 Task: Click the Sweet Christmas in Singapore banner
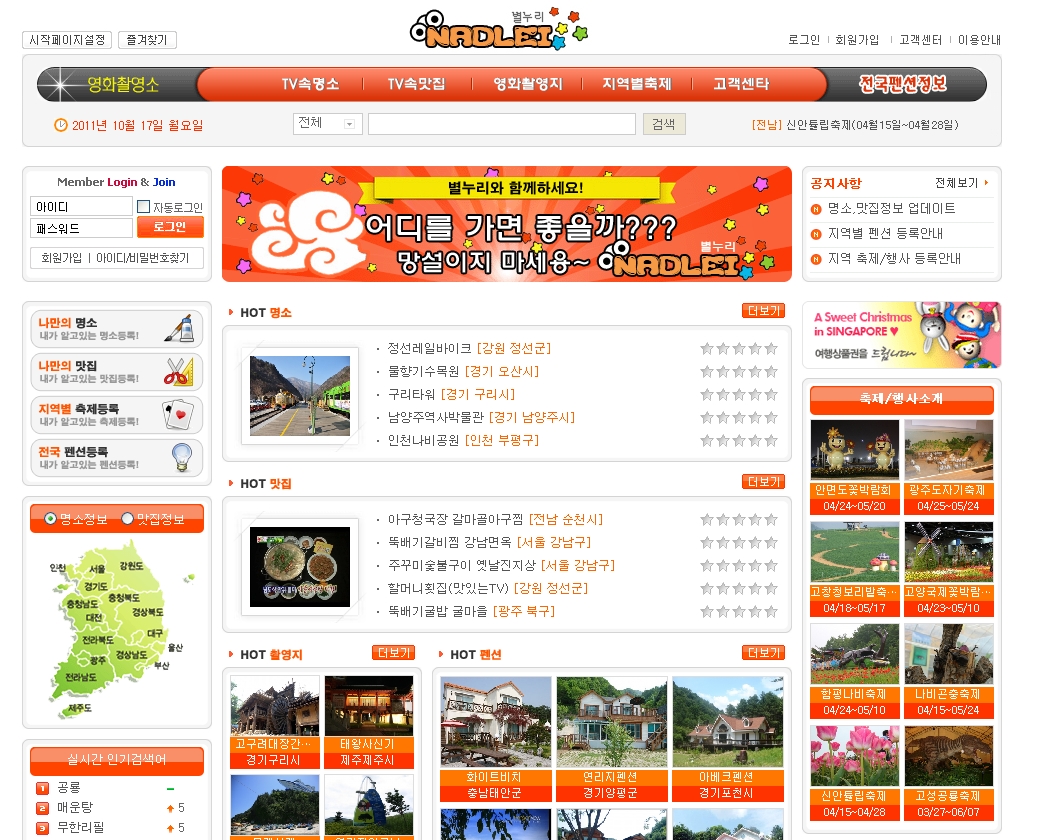point(900,335)
